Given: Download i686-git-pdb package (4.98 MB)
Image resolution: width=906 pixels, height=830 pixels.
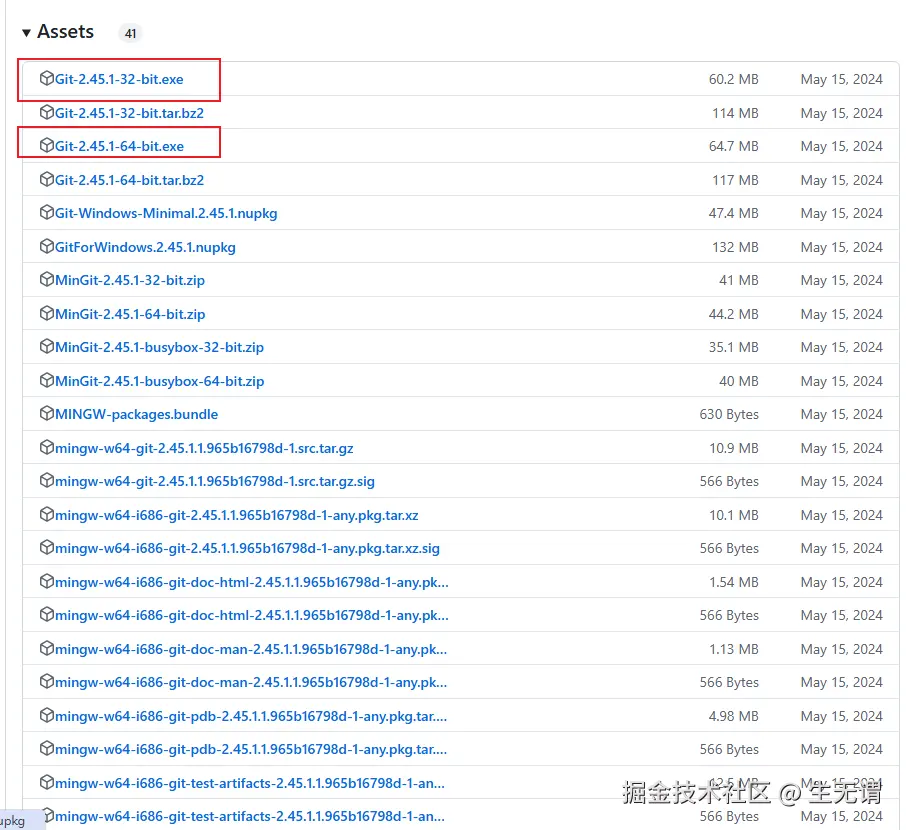Looking at the screenshot, I should [x=251, y=716].
